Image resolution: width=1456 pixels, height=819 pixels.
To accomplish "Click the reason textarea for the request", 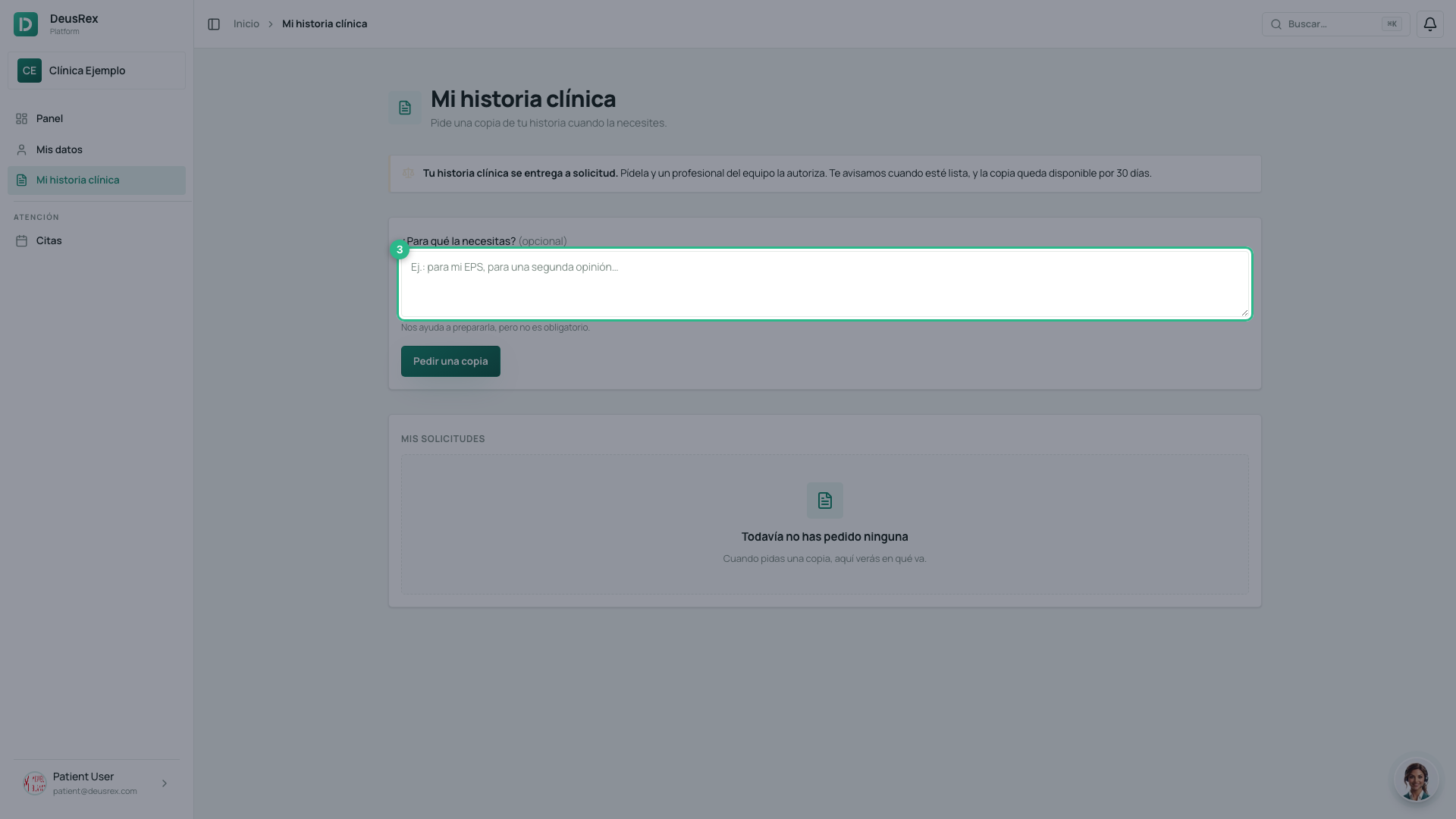I will pos(824,284).
